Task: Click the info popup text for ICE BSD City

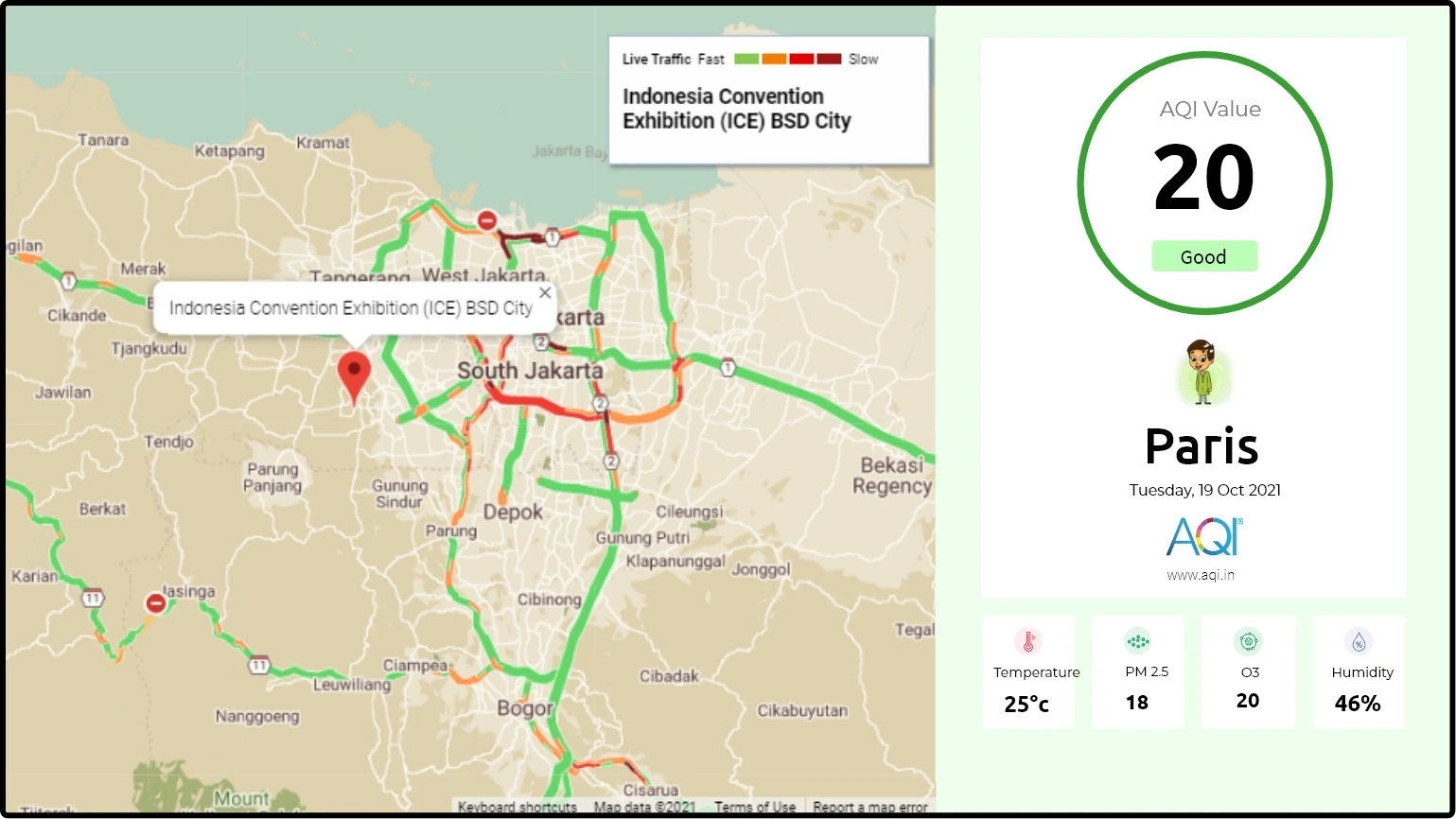Action: point(351,308)
